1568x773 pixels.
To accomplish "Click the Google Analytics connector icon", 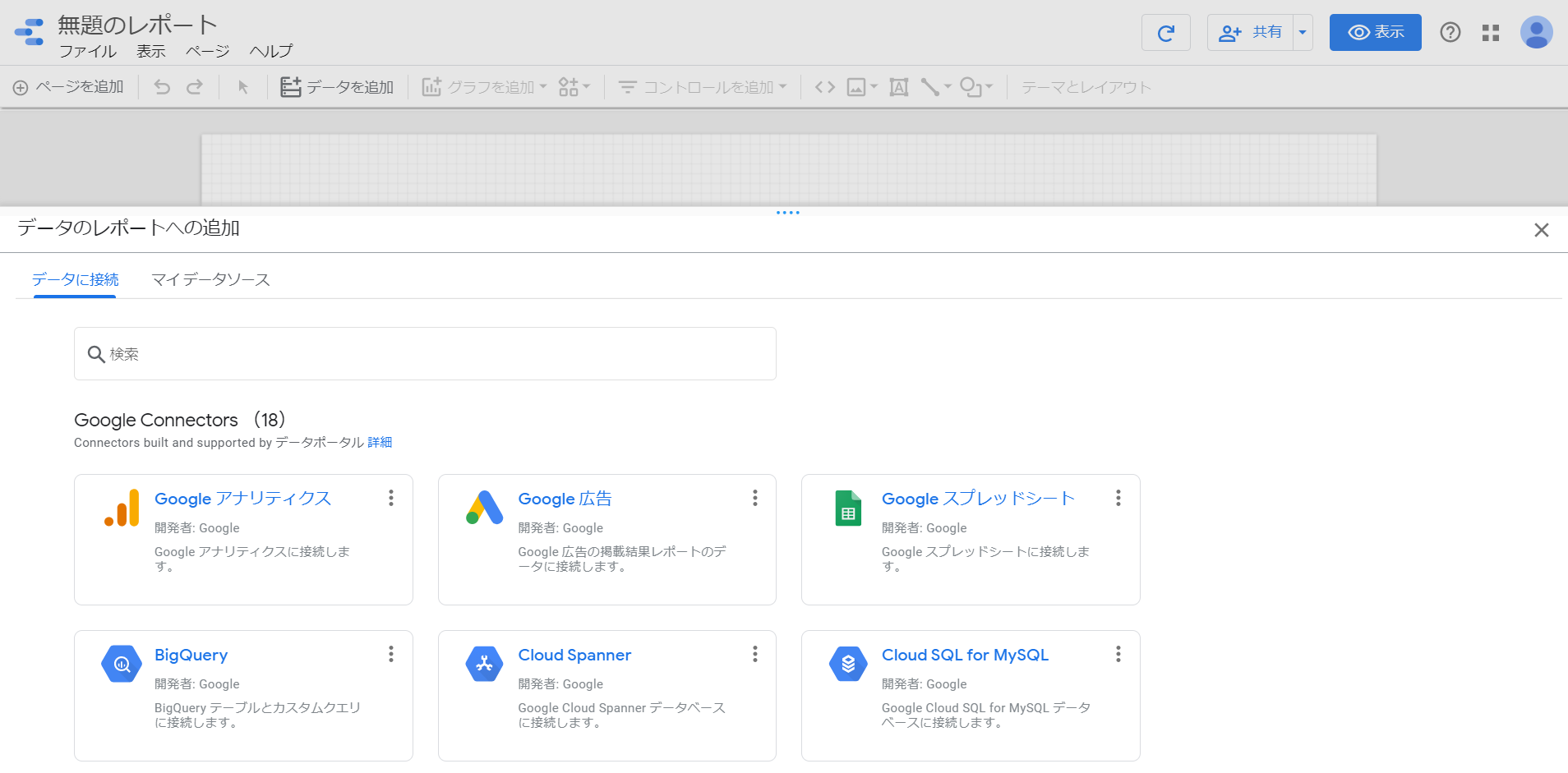I will [122, 508].
